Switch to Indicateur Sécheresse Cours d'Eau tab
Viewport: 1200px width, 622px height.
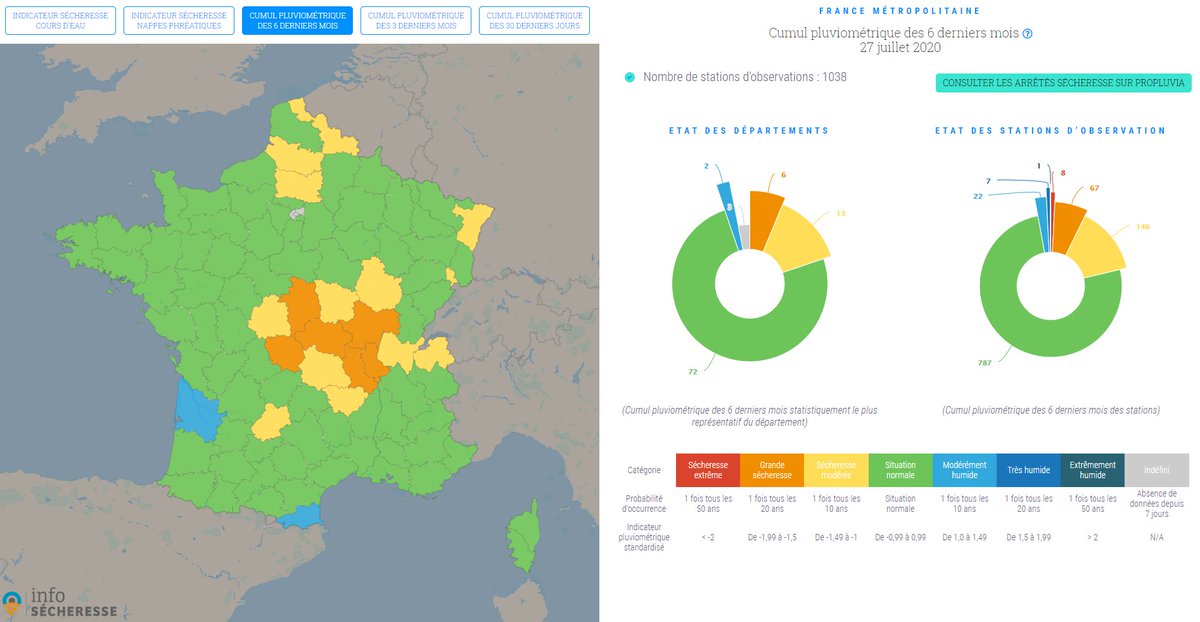pyautogui.click(x=59, y=21)
